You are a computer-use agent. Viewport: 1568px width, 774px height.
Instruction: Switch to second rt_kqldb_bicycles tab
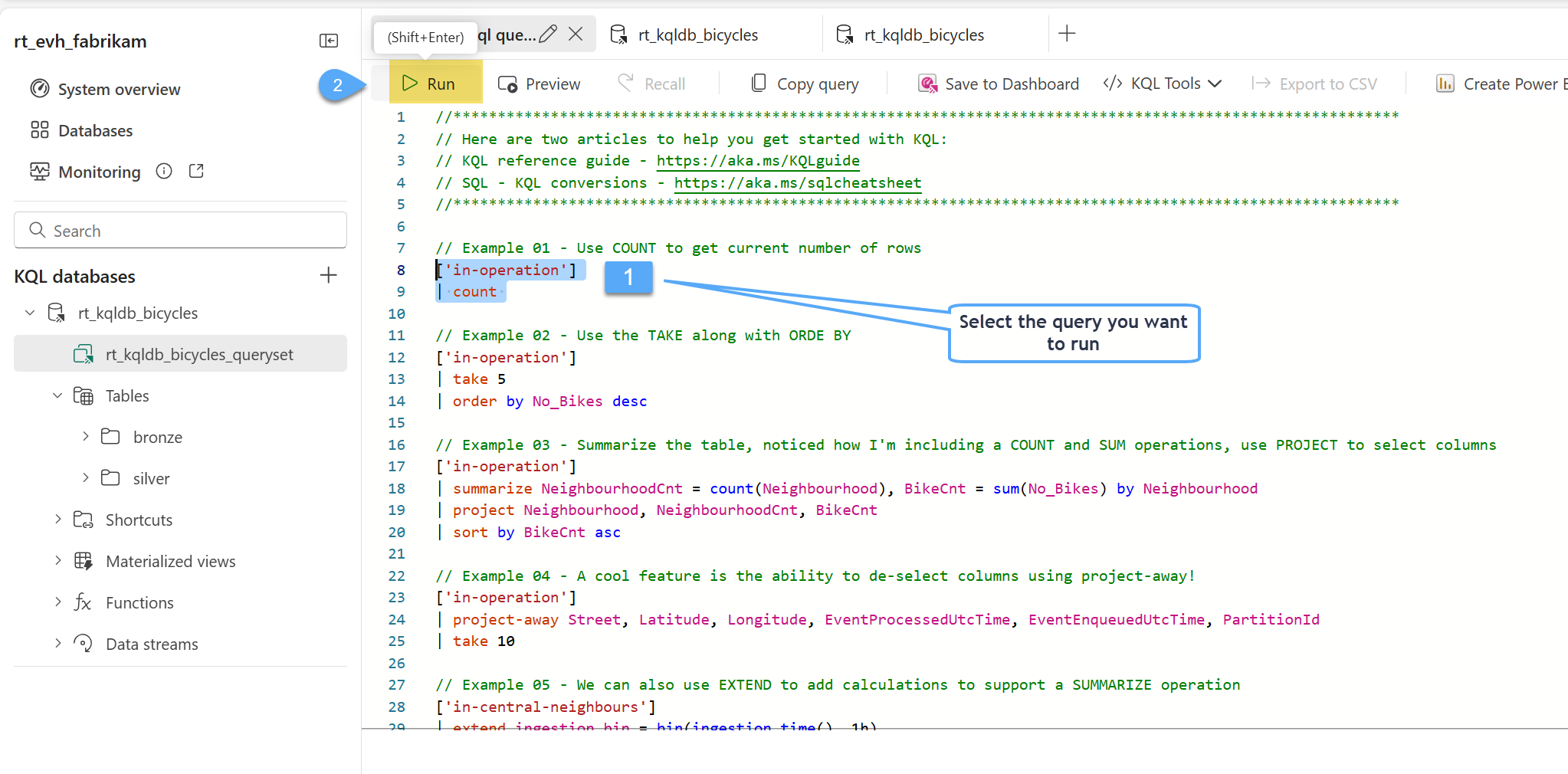(x=923, y=34)
